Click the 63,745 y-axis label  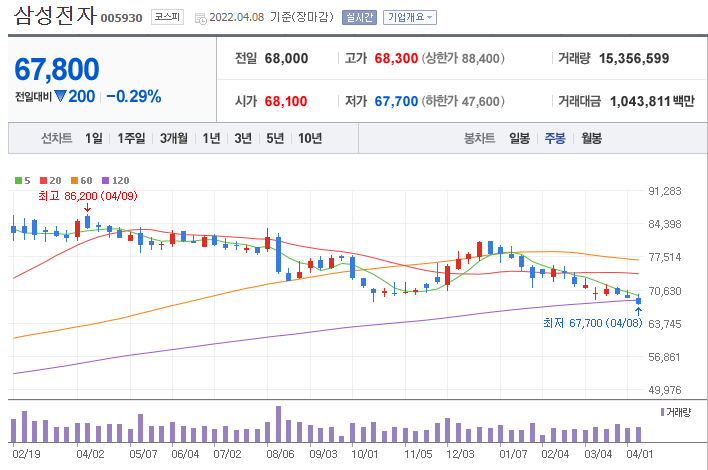(x=665, y=324)
